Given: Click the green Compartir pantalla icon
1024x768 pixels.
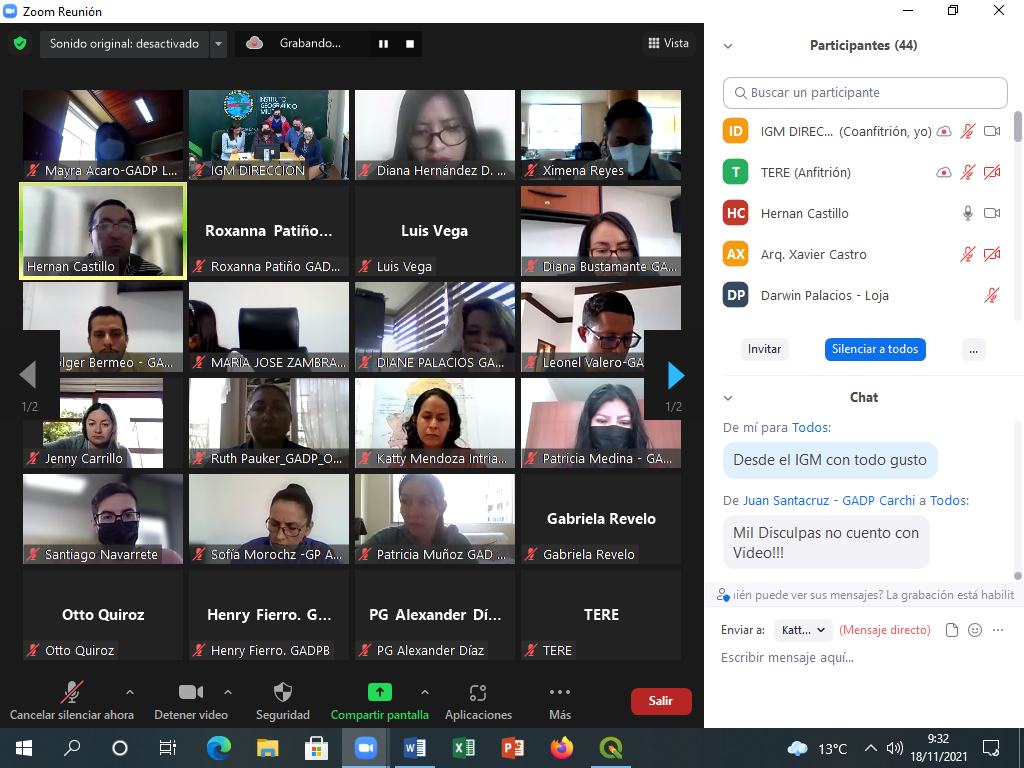Looking at the screenshot, I should pyautogui.click(x=379, y=692).
